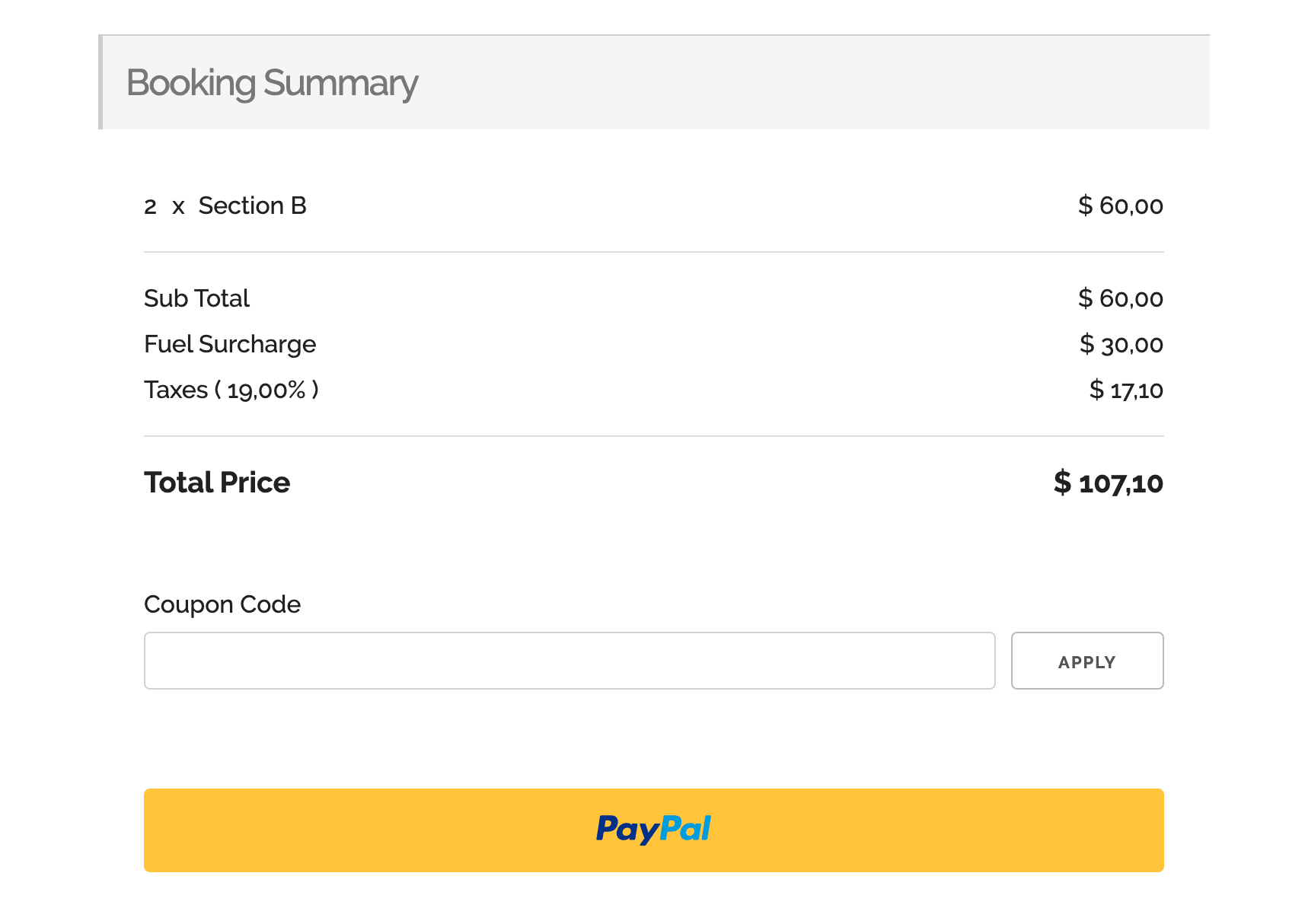Click the tax amount $ 17,10
The image size is (1305, 924).
[1125, 390]
